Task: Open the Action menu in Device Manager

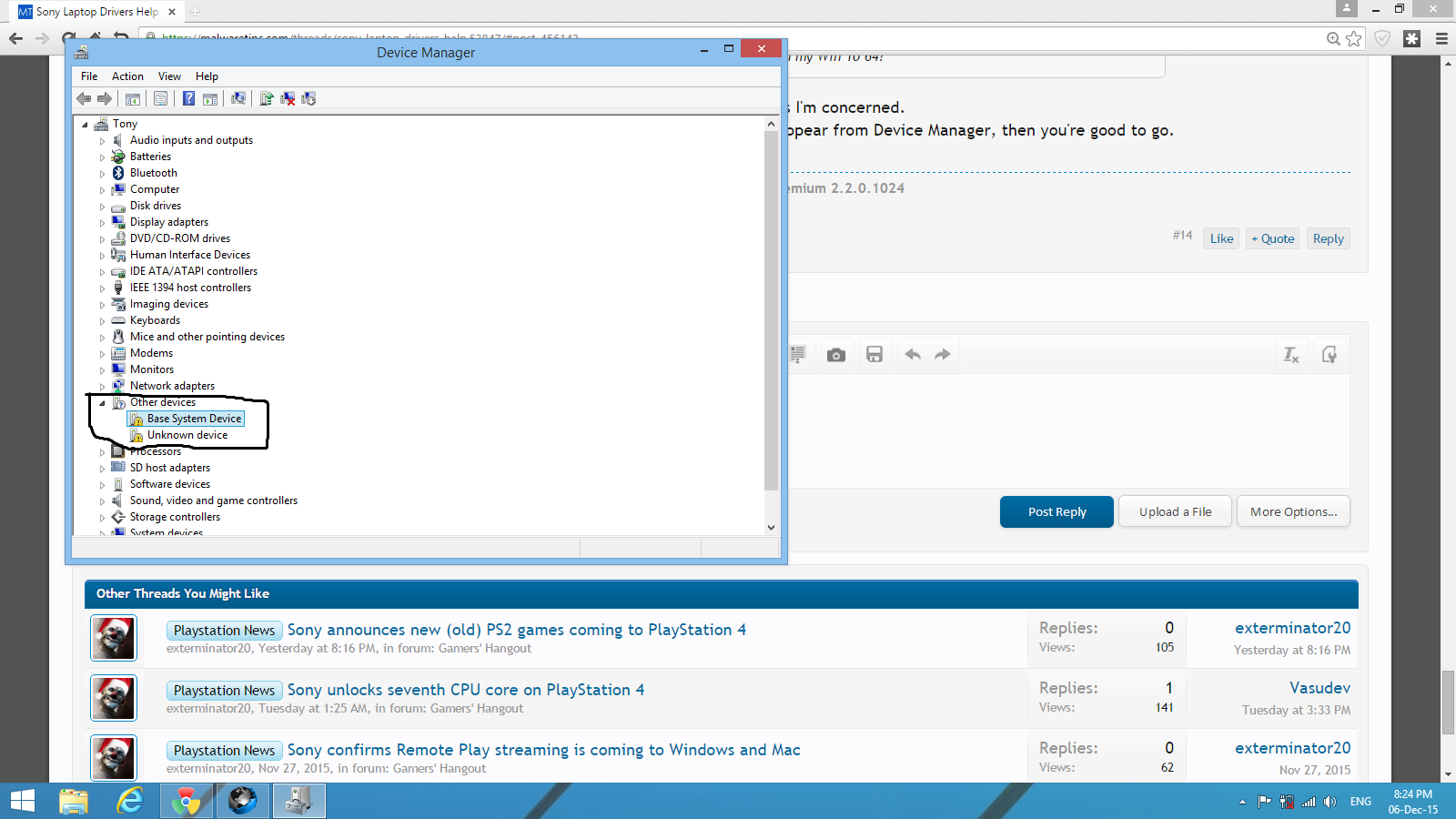Action: coord(127,76)
